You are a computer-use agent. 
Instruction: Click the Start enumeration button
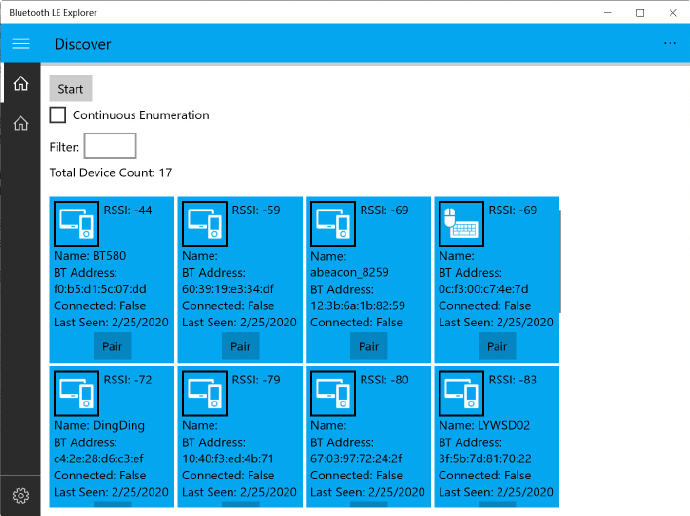click(x=70, y=89)
